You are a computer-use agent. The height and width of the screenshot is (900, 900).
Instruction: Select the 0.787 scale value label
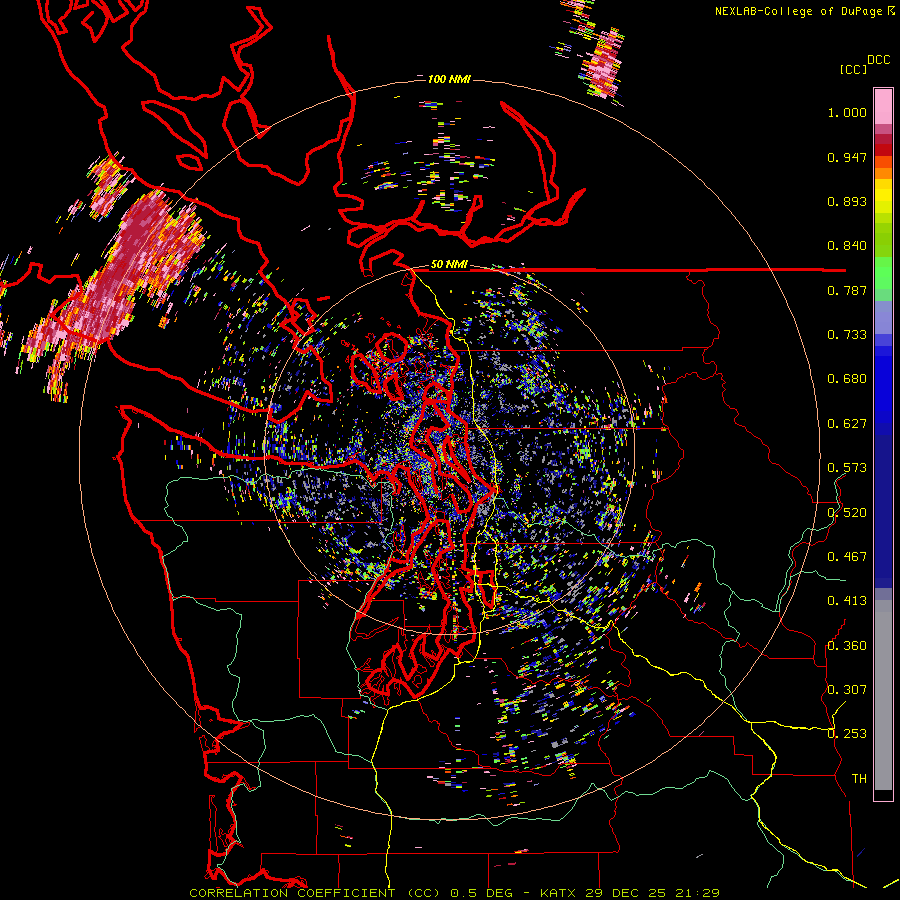pos(847,290)
